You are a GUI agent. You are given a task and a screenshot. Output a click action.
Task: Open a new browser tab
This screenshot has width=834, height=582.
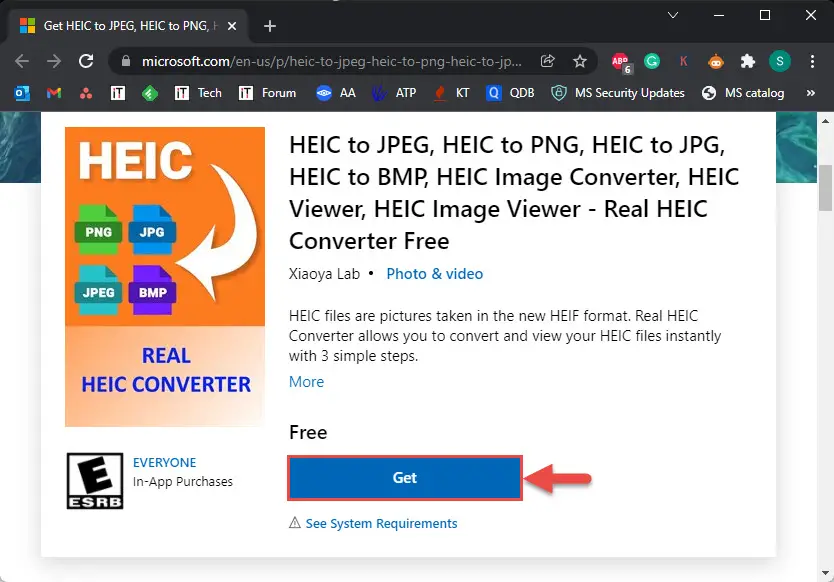(x=270, y=26)
